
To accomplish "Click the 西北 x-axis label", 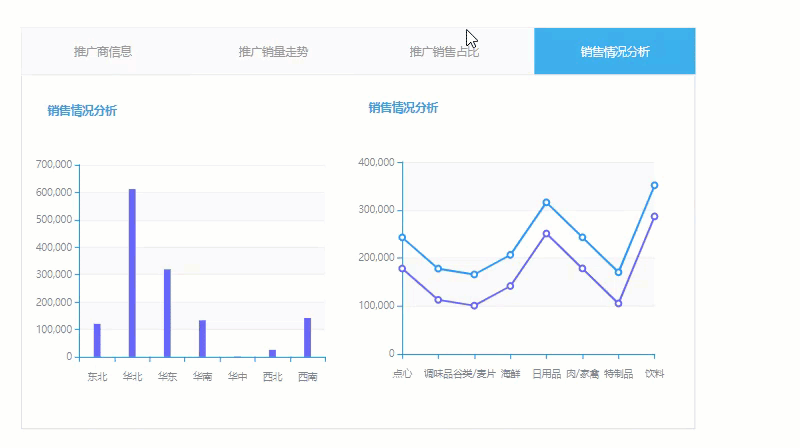I will [x=272, y=377].
